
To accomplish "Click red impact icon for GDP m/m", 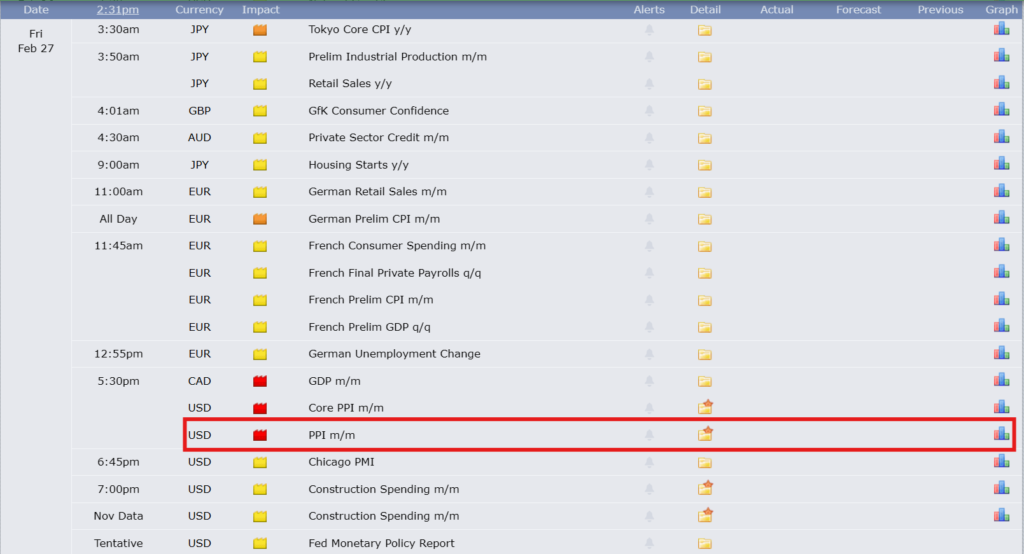I will coord(260,381).
